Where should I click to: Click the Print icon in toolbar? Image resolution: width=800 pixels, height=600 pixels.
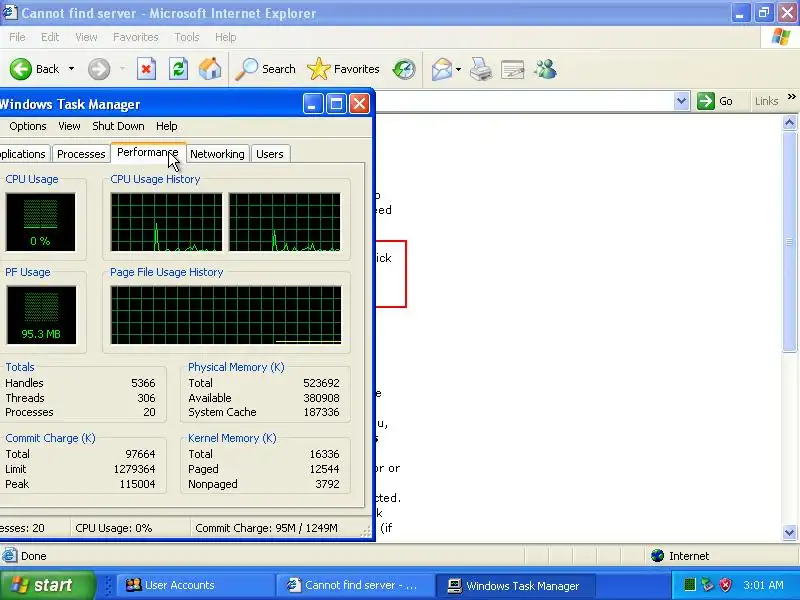pyautogui.click(x=481, y=69)
